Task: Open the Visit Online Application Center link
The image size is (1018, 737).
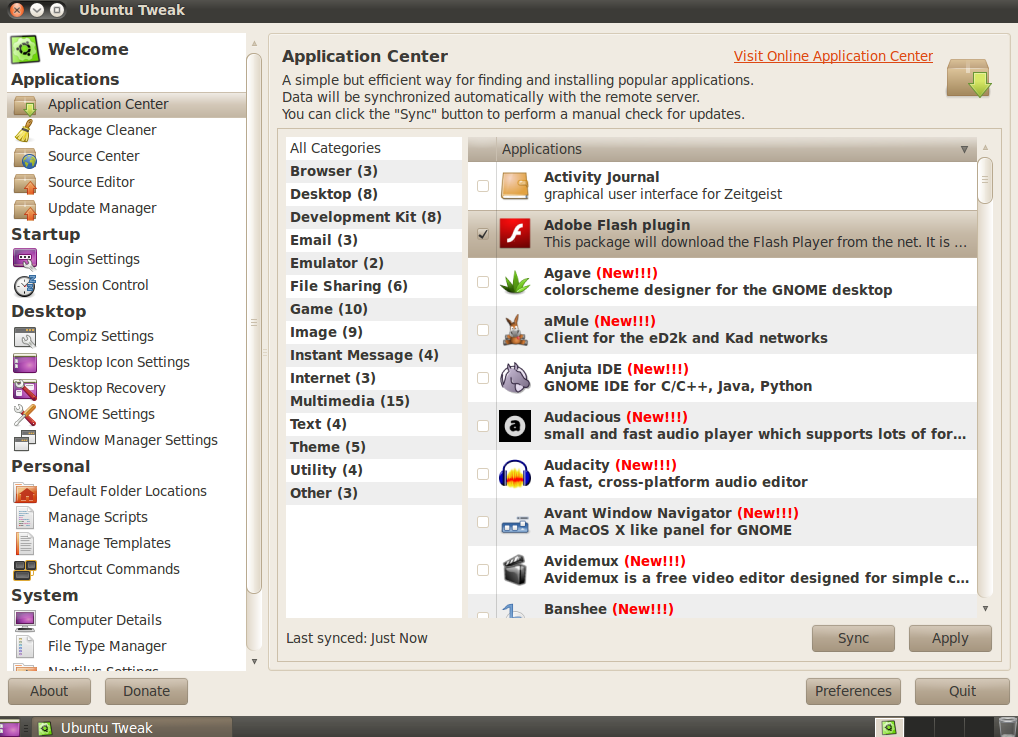Action: [833, 56]
